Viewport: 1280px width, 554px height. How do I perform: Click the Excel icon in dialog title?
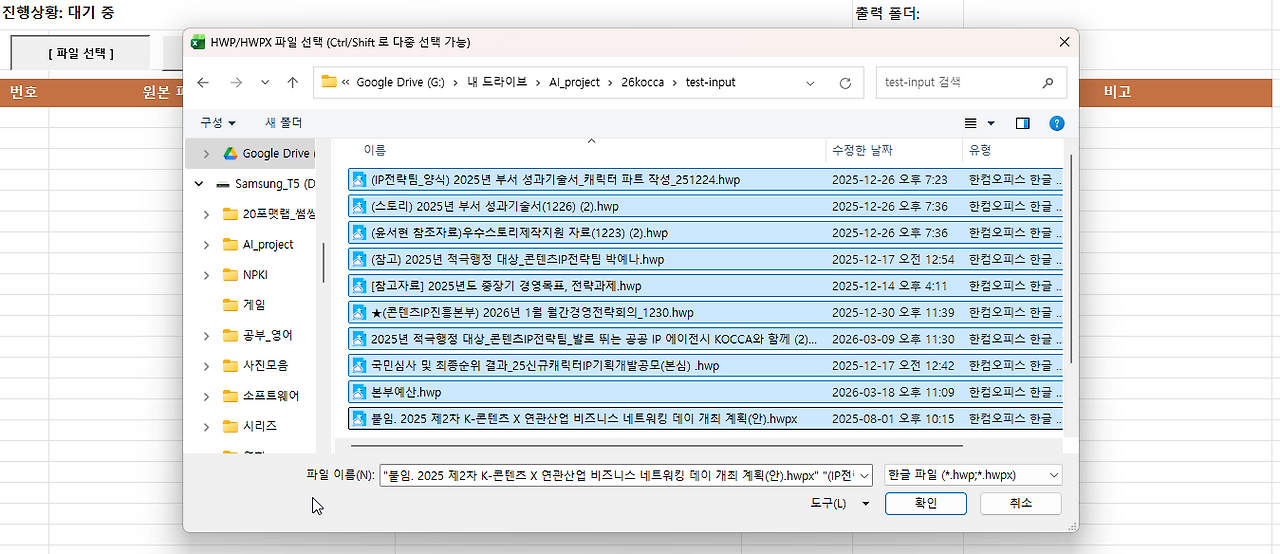tap(198, 42)
